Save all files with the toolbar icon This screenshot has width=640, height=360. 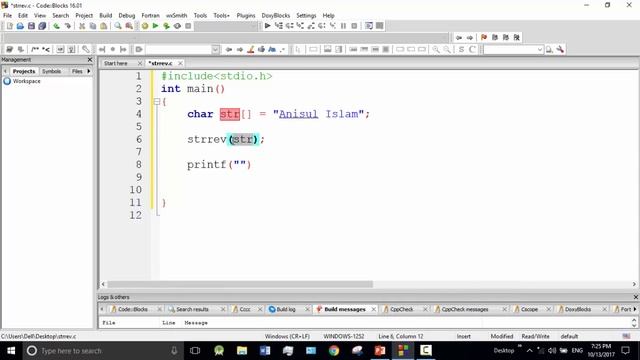[42, 26]
